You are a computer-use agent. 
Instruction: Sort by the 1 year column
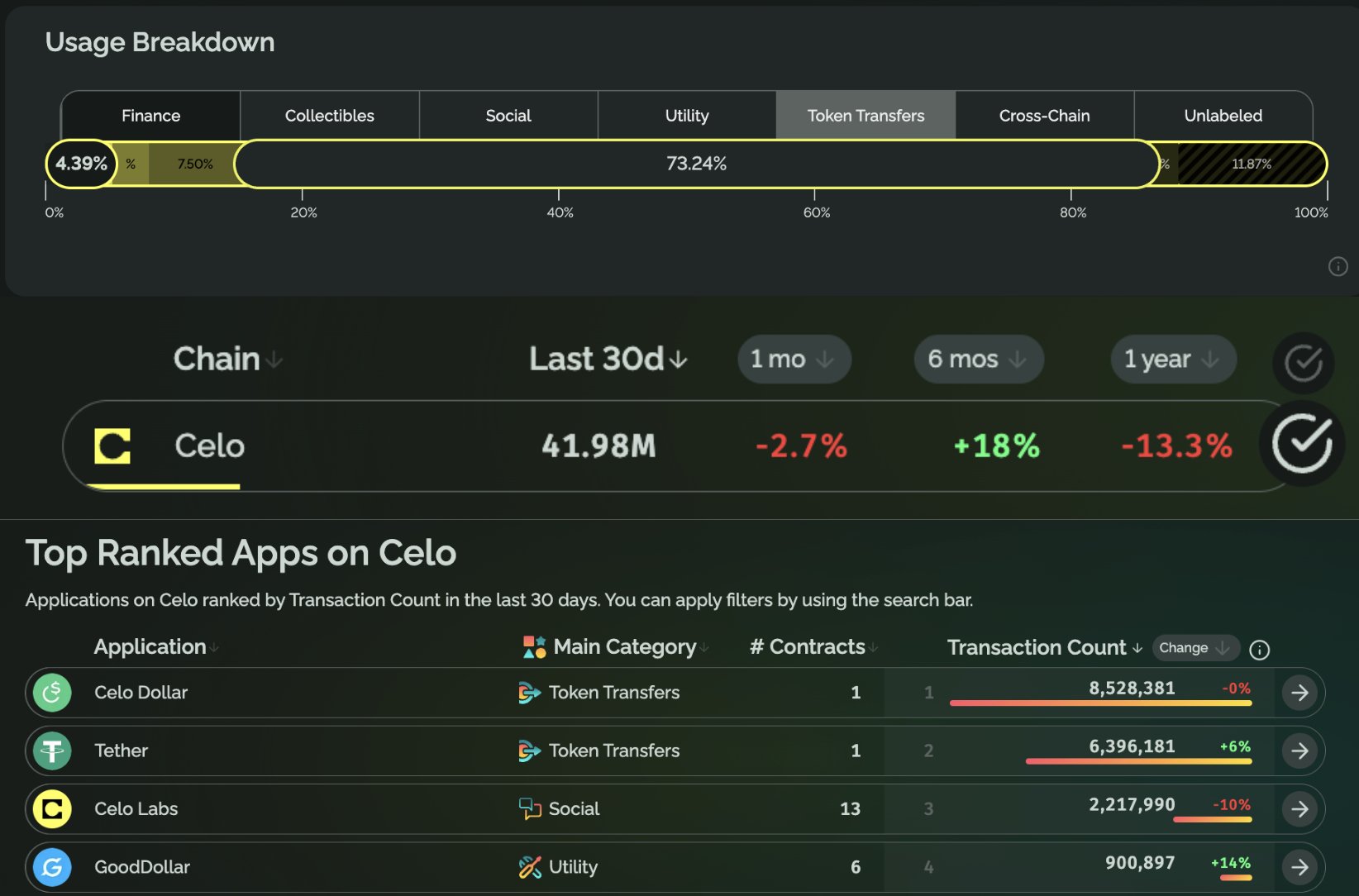coord(1172,360)
